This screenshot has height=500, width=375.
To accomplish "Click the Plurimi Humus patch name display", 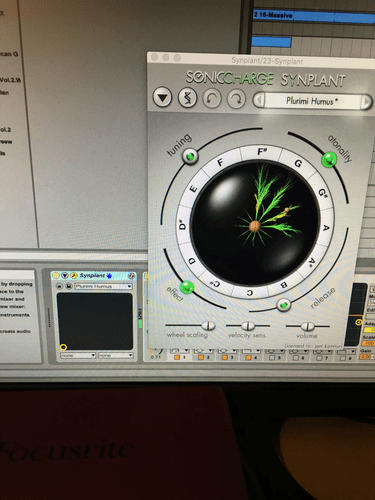I will pos(312,101).
